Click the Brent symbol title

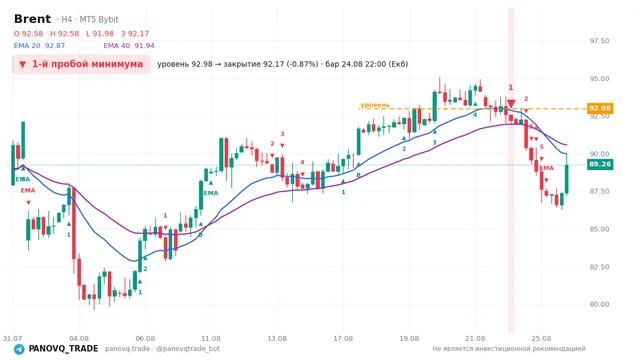coord(32,19)
